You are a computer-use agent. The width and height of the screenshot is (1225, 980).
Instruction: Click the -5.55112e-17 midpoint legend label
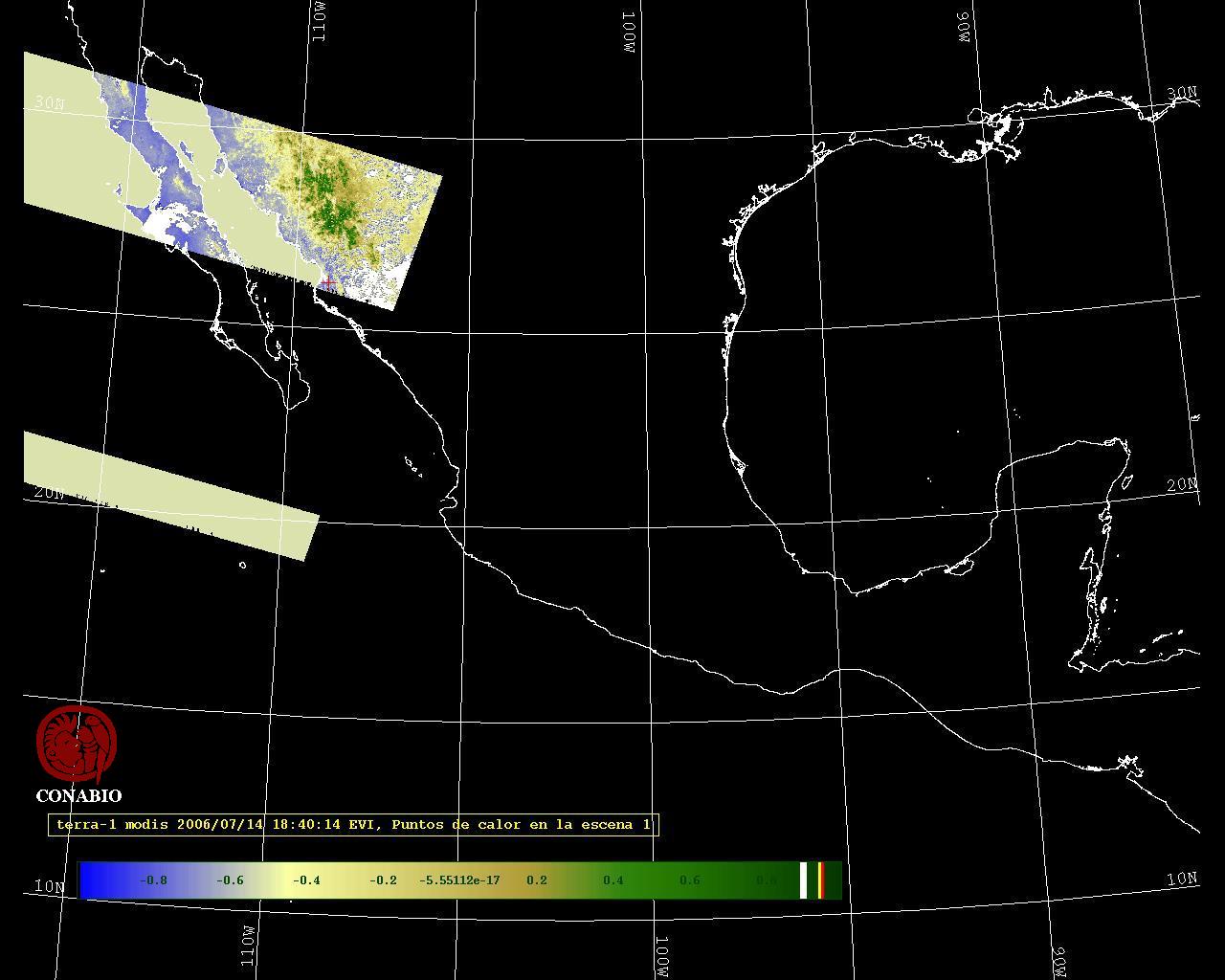[459, 880]
